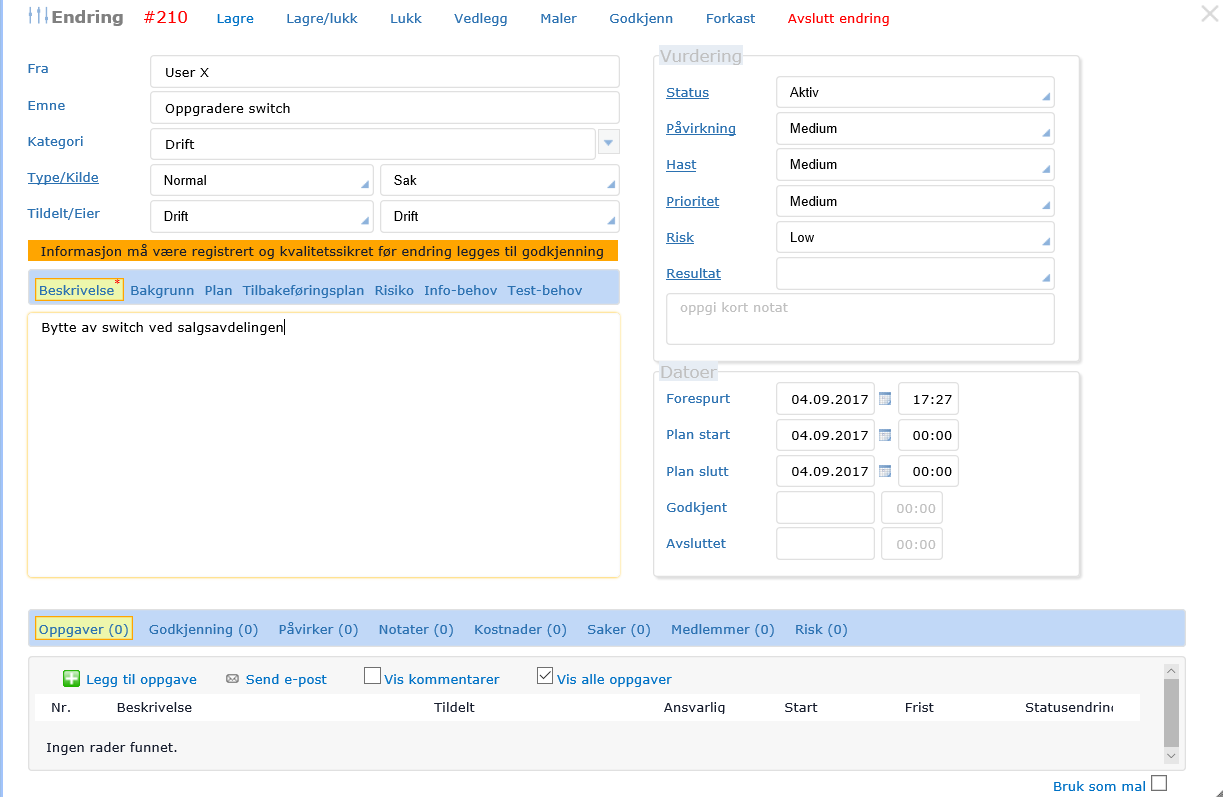Image resolution: width=1223 pixels, height=797 pixels.
Task: Click Lagre in the top menu
Action: click(x=235, y=18)
